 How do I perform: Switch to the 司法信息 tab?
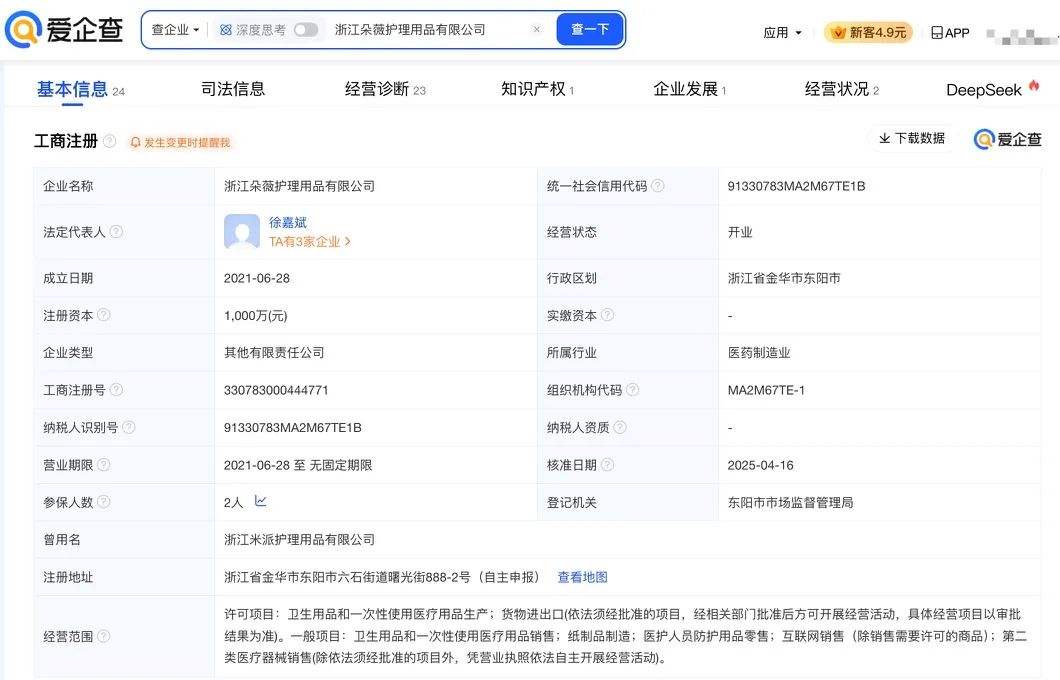click(x=232, y=88)
